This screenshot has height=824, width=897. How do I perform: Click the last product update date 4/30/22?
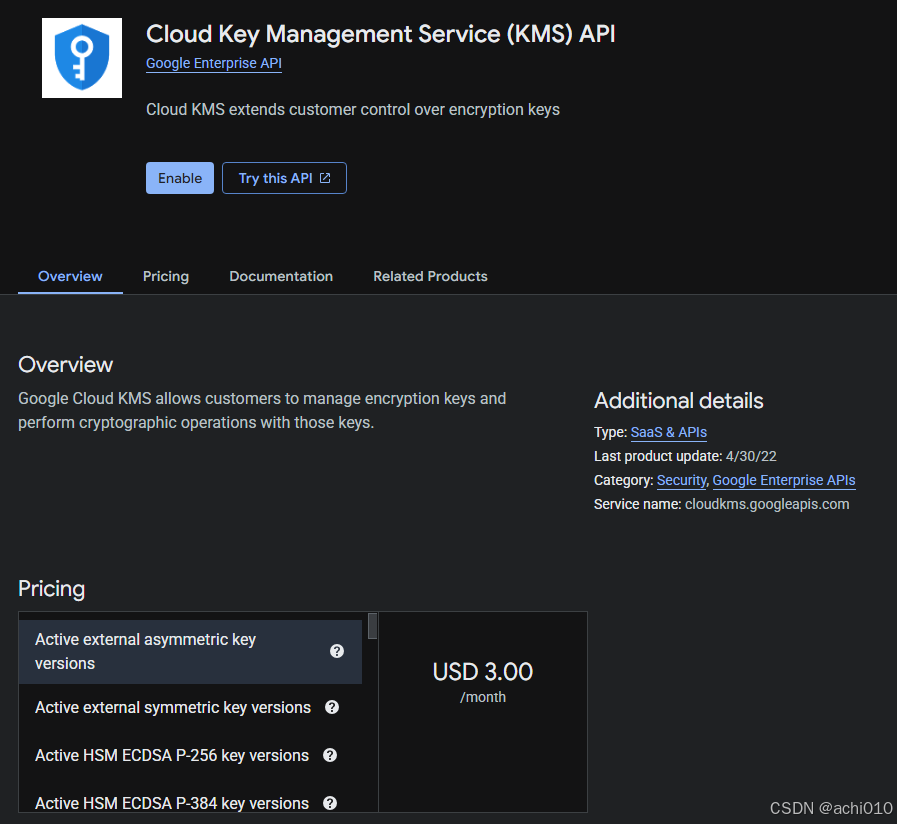[751, 456]
